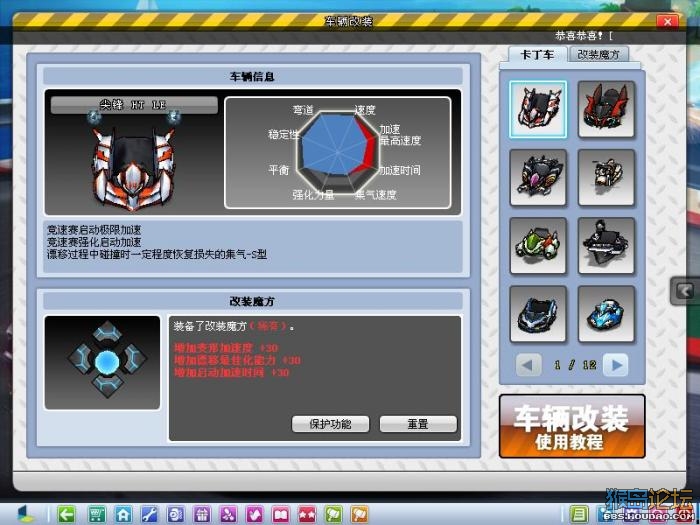The height and width of the screenshot is (525, 700).
Task: Click the kart stats radar chart
Action: [x=338, y=152]
